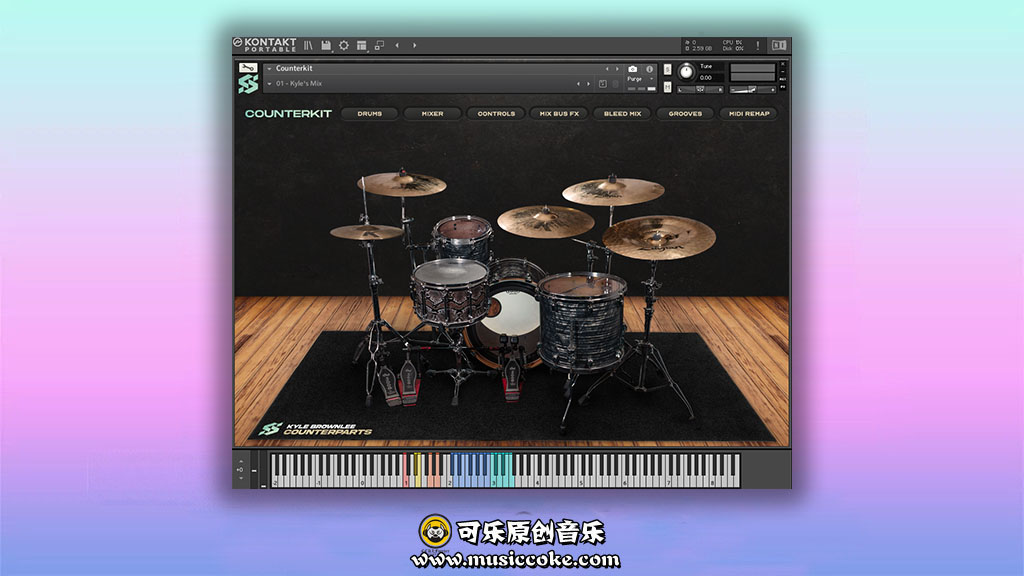Click the minimize rack view icon
The image size is (1024, 576).
click(x=379, y=45)
